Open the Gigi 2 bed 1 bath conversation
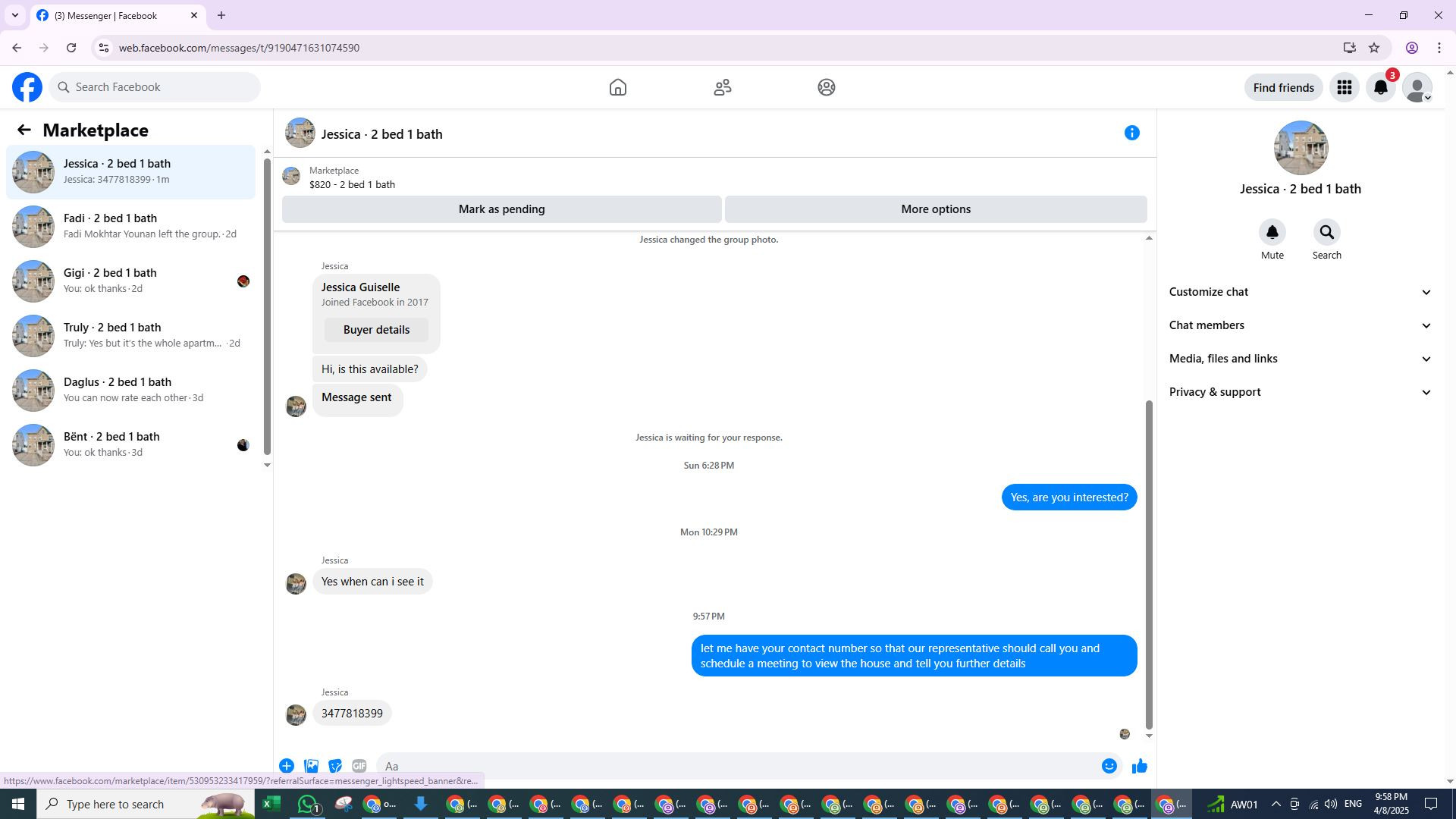The image size is (1456, 819). coord(130,281)
